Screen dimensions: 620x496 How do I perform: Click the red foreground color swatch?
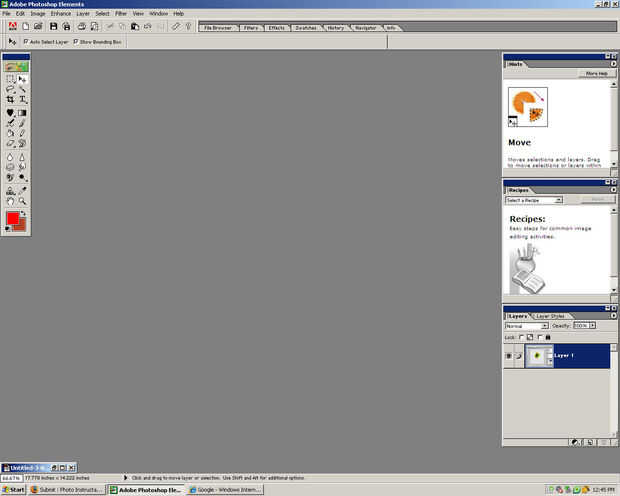click(x=13, y=218)
